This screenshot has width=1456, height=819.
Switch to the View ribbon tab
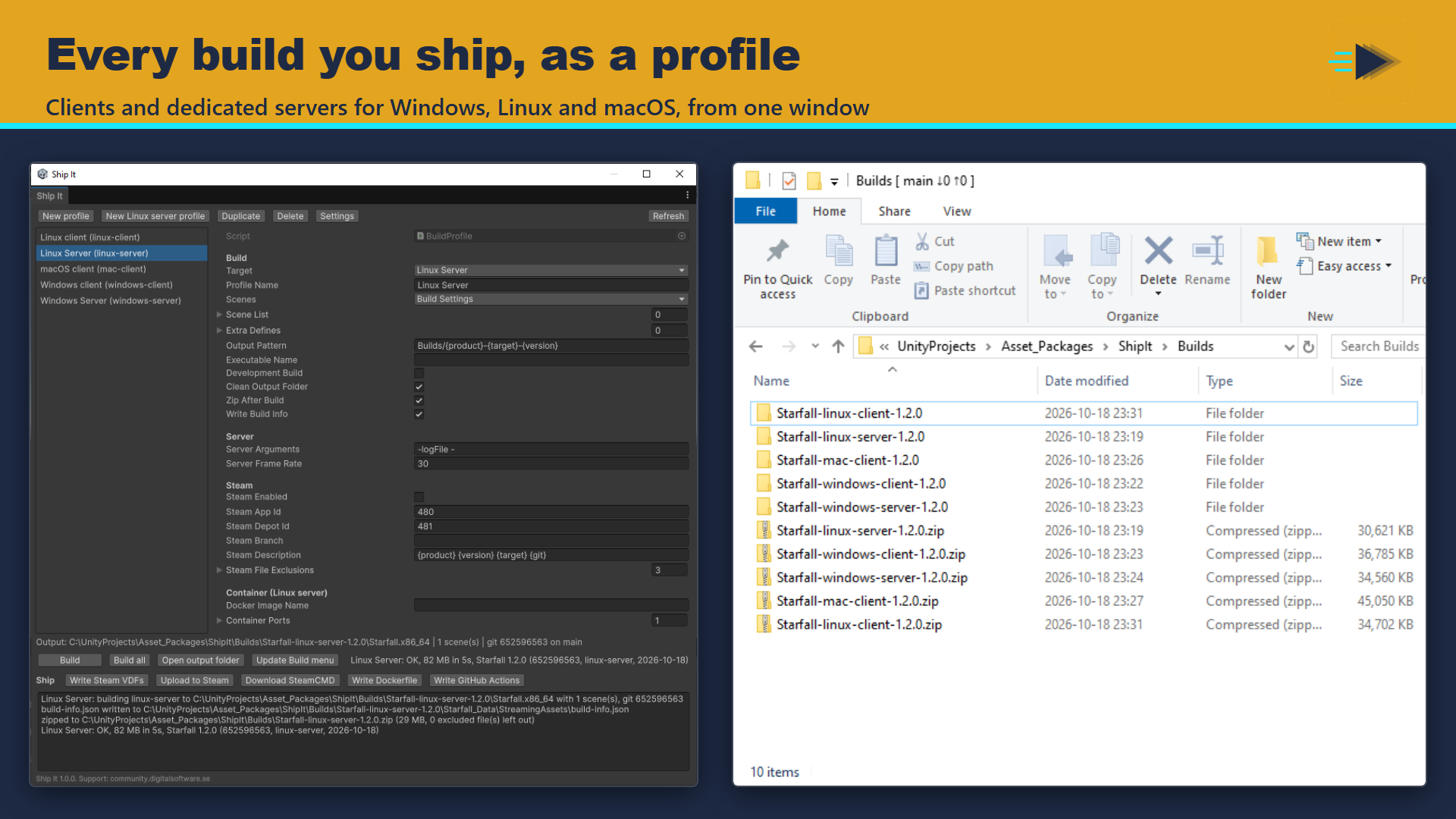point(957,212)
